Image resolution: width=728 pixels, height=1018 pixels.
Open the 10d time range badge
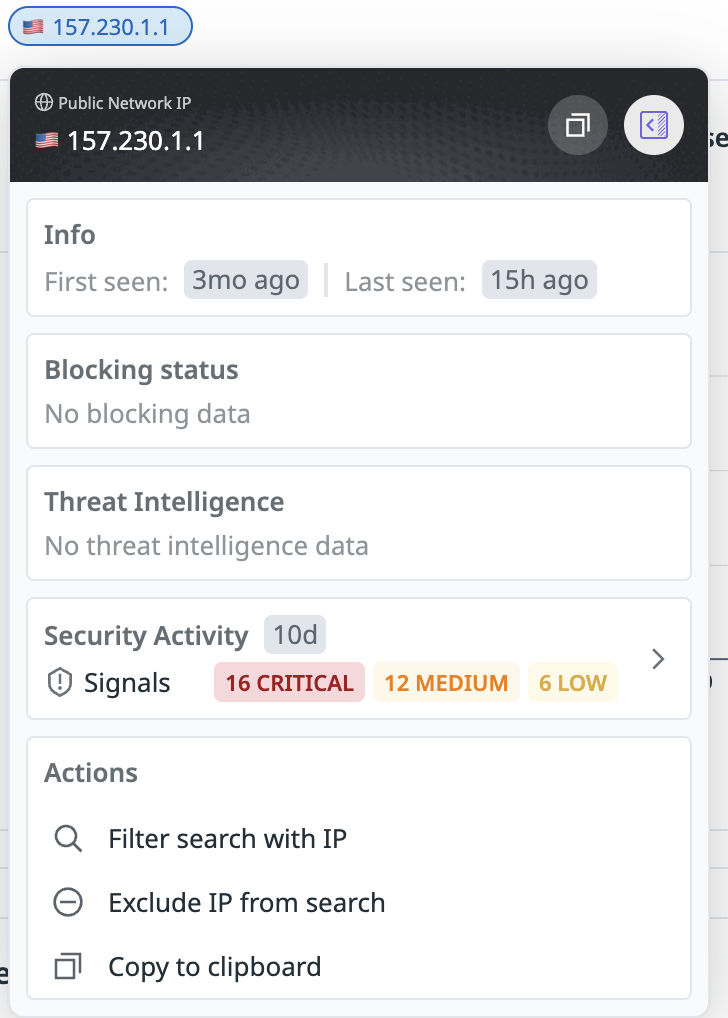[x=294, y=635]
